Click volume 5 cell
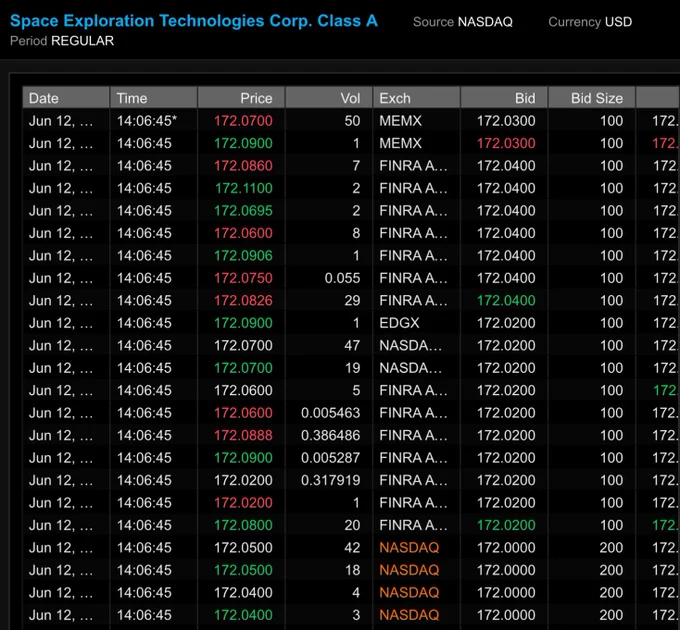 pyautogui.click(x=356, y=390)
